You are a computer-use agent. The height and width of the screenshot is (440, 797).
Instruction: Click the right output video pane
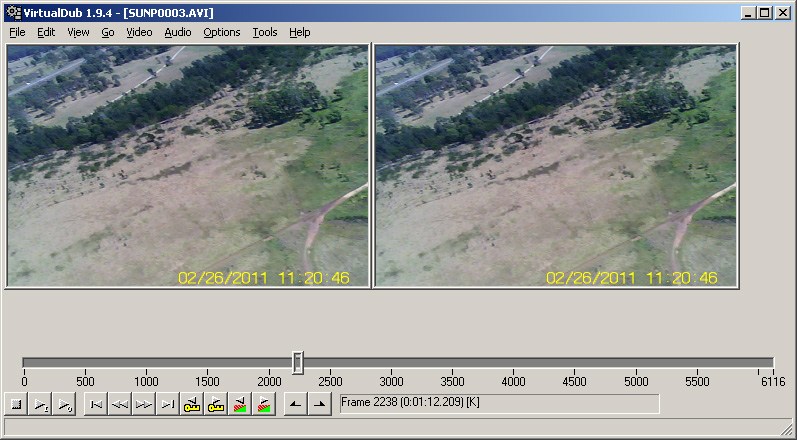coord(556,166)
